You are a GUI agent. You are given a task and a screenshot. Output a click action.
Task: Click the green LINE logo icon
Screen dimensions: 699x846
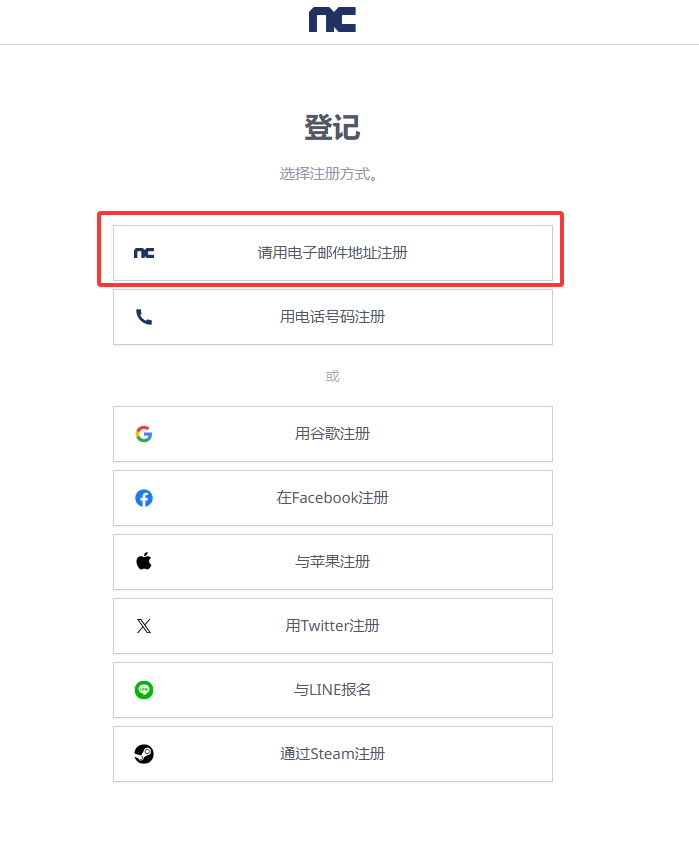[x=144, y=690]
